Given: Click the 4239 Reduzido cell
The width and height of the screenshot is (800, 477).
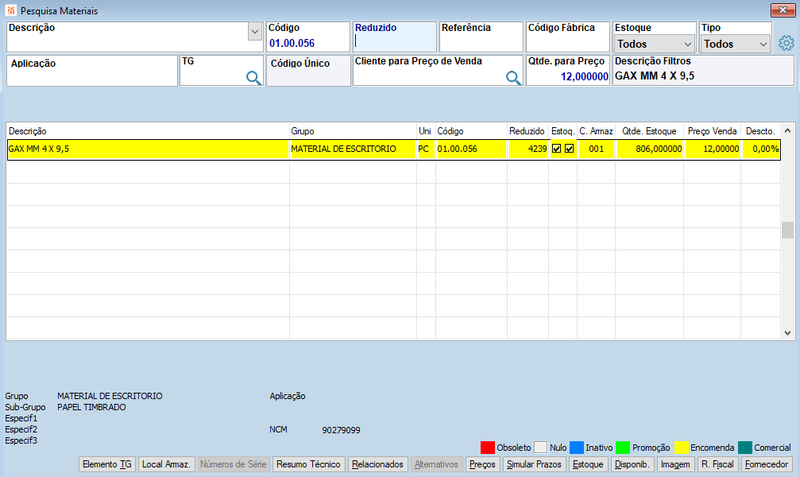Looking at the screenshot, I should (x=528, y=149).
